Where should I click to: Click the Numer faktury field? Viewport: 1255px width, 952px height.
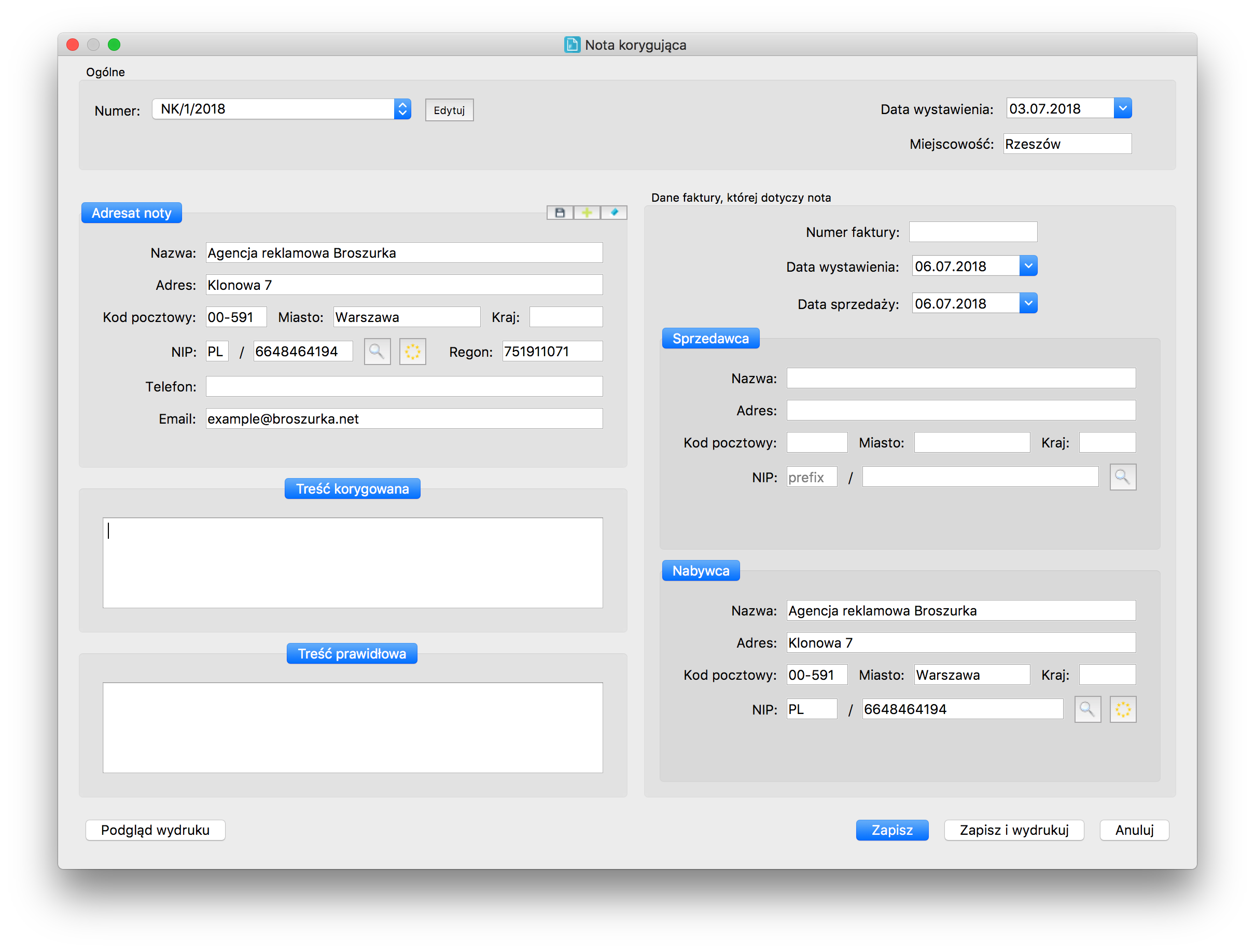pyautogui.click(x=973, y=232)
